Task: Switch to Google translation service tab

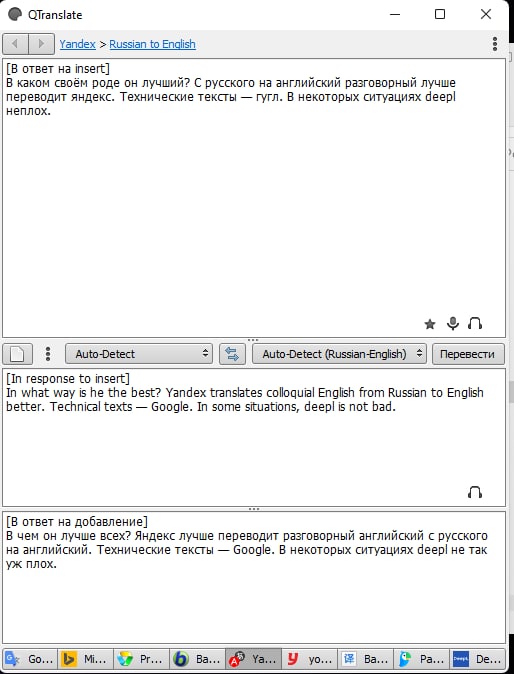Action: [x=30, y=659]
